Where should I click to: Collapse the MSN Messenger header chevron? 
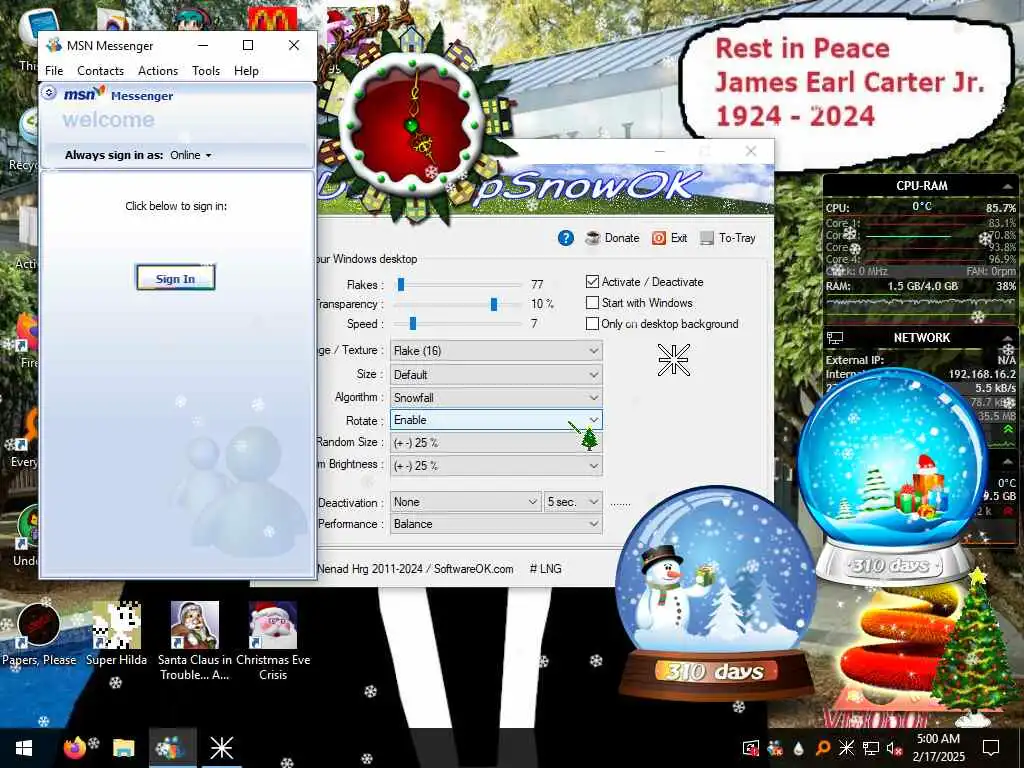[49, 93]
